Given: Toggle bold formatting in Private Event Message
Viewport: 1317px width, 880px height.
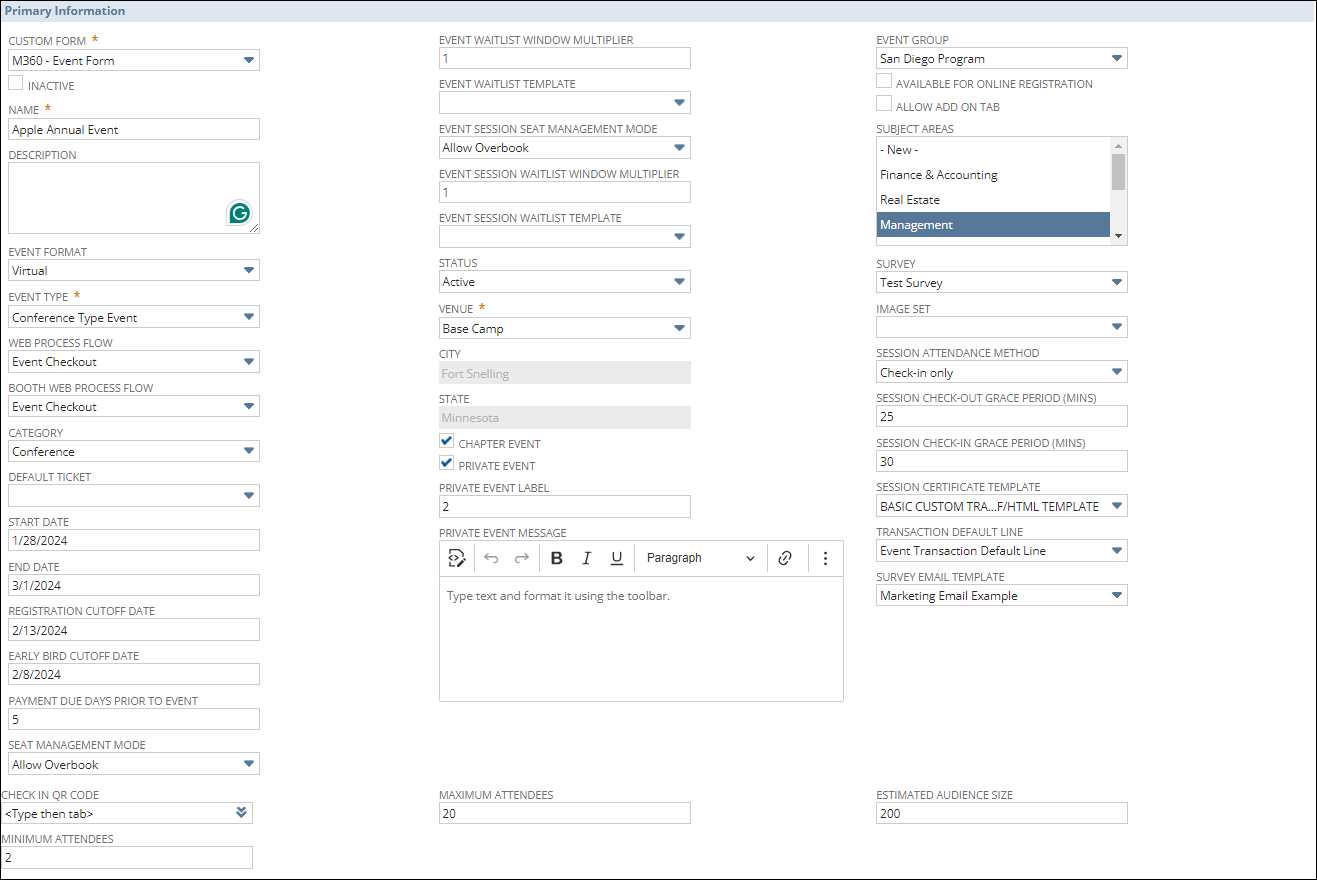Looking at the screenshot, I should (557, 558).
